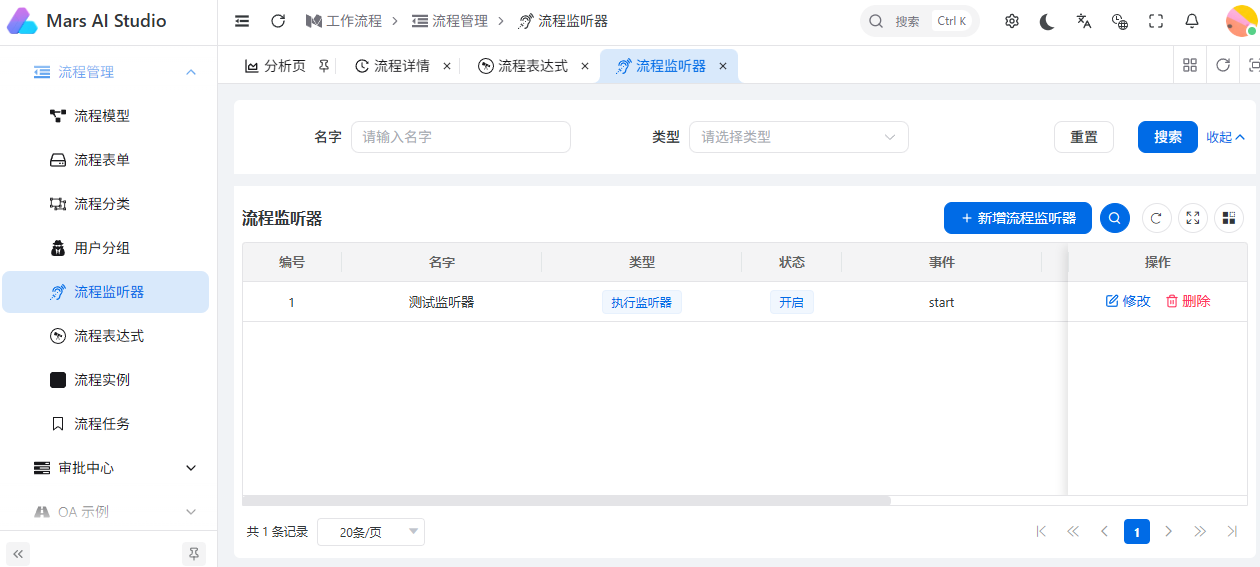Open the settings gear icon in the header
The image size is (1260, 567).
tap(1012, 21)
